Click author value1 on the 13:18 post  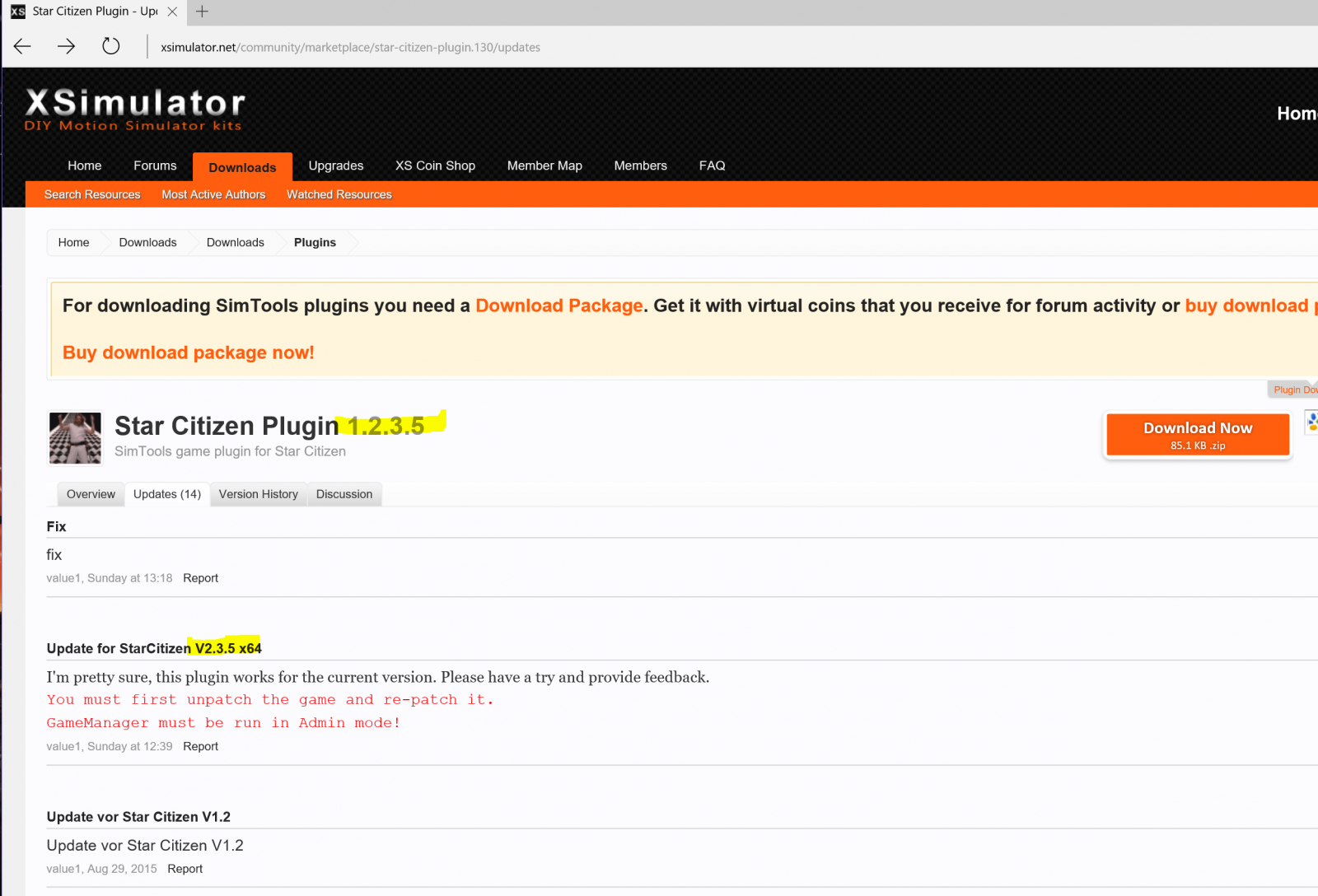pyautogui.click(x=63, y=578)
